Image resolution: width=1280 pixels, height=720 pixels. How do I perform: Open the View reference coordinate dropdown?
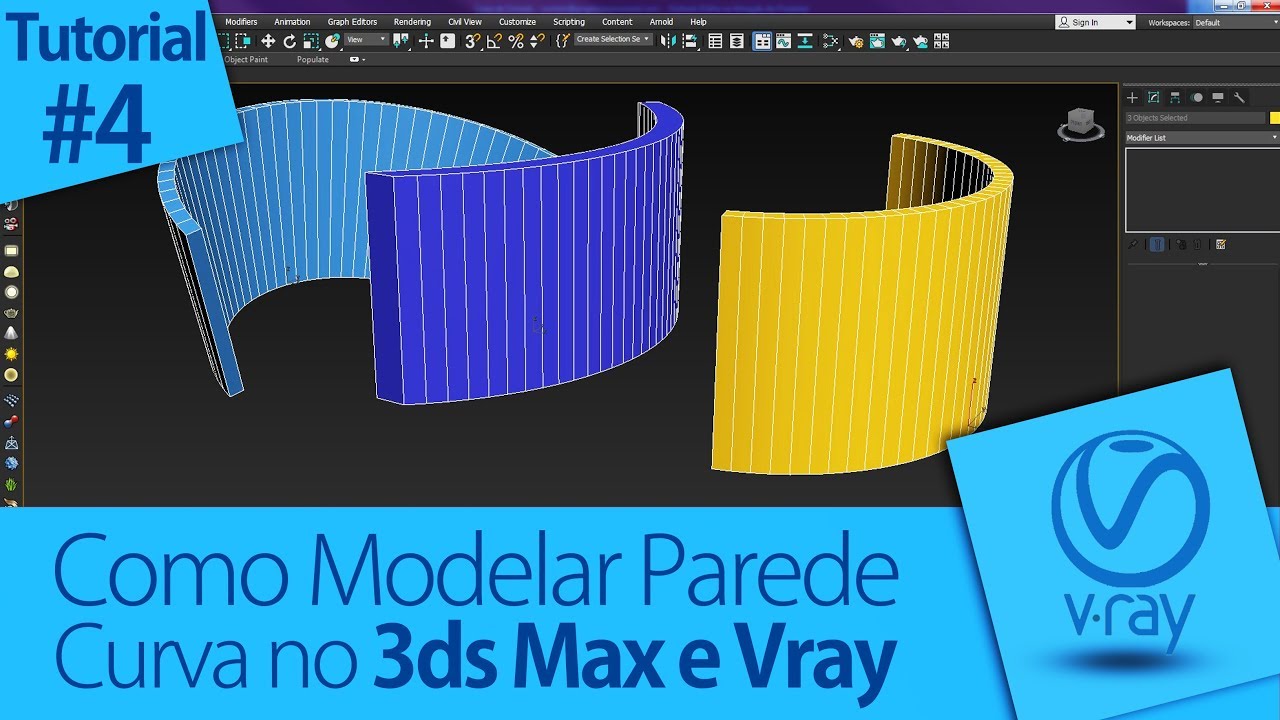click(x=367, y=40)
